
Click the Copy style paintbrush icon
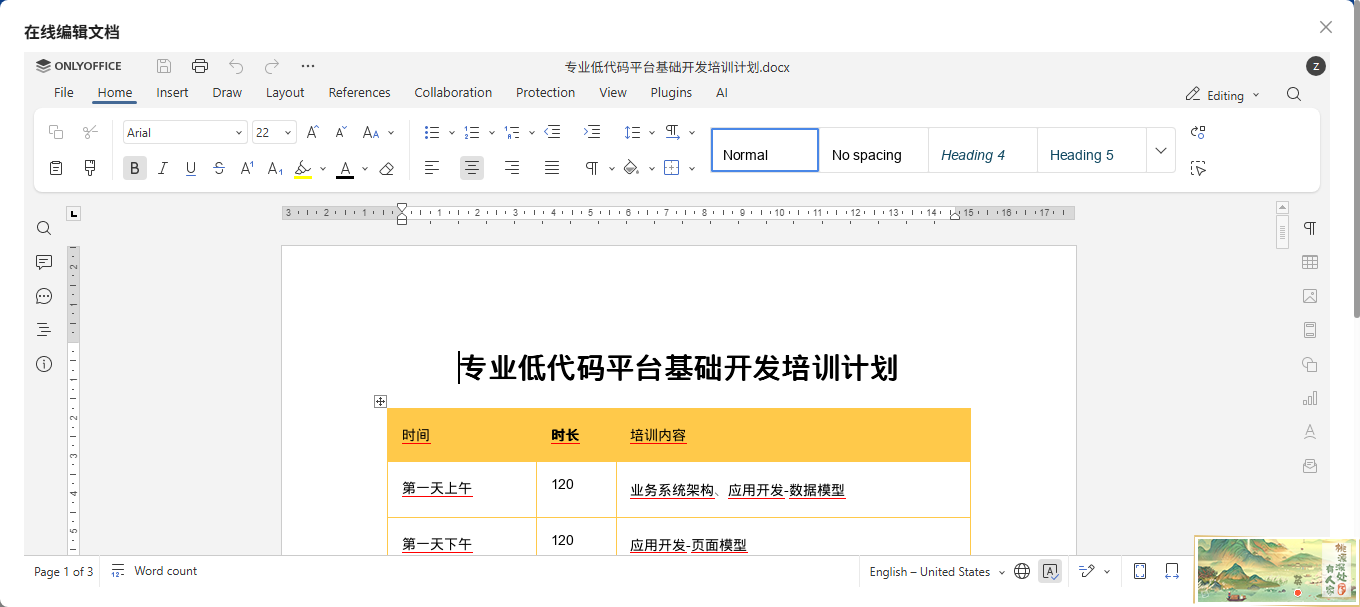click(90, 168)
